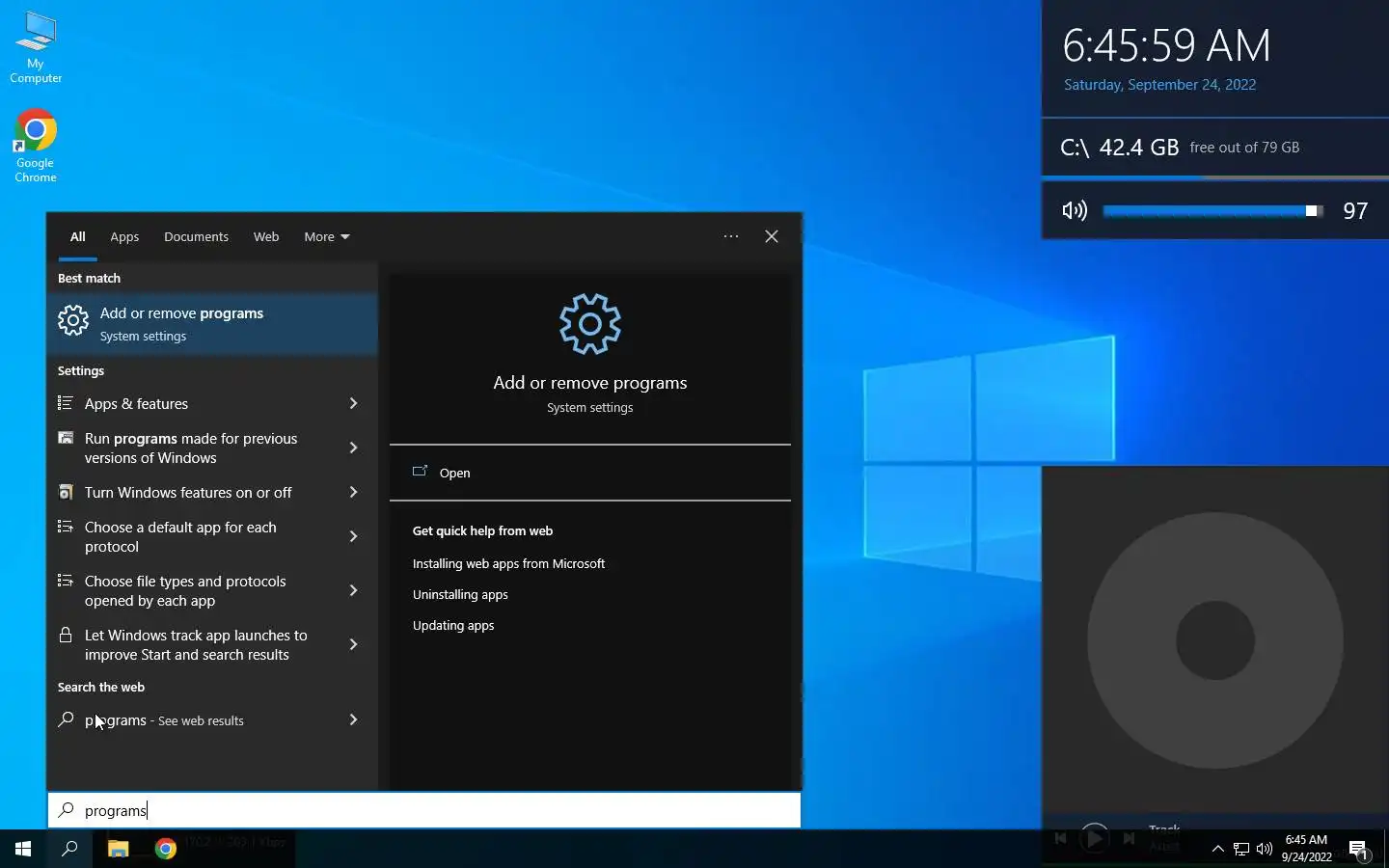
Task: Click the Run programs compatibility icon
Action: (x=66, y=438)
